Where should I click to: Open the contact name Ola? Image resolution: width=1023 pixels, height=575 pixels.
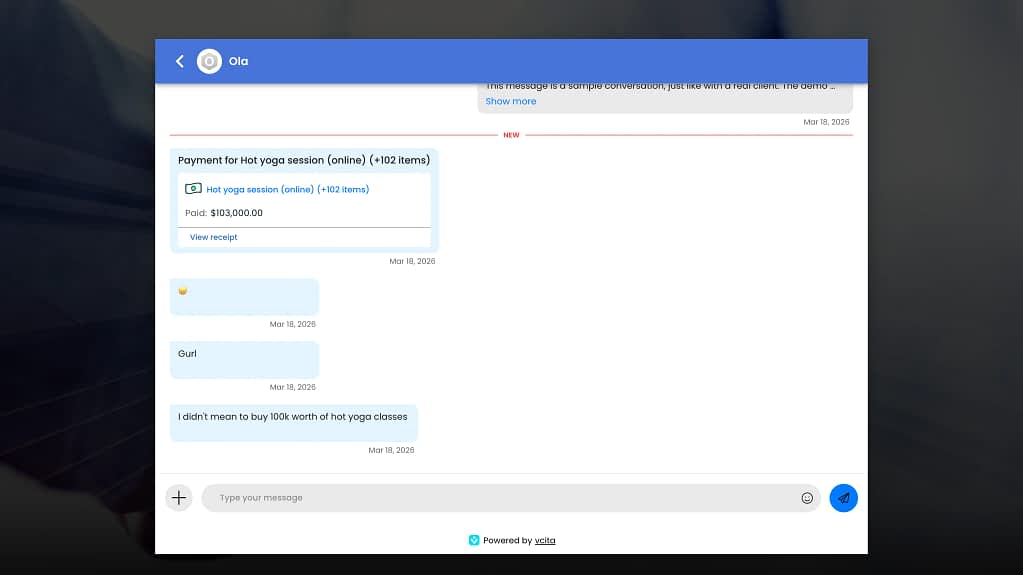click(x=238, y=61)
